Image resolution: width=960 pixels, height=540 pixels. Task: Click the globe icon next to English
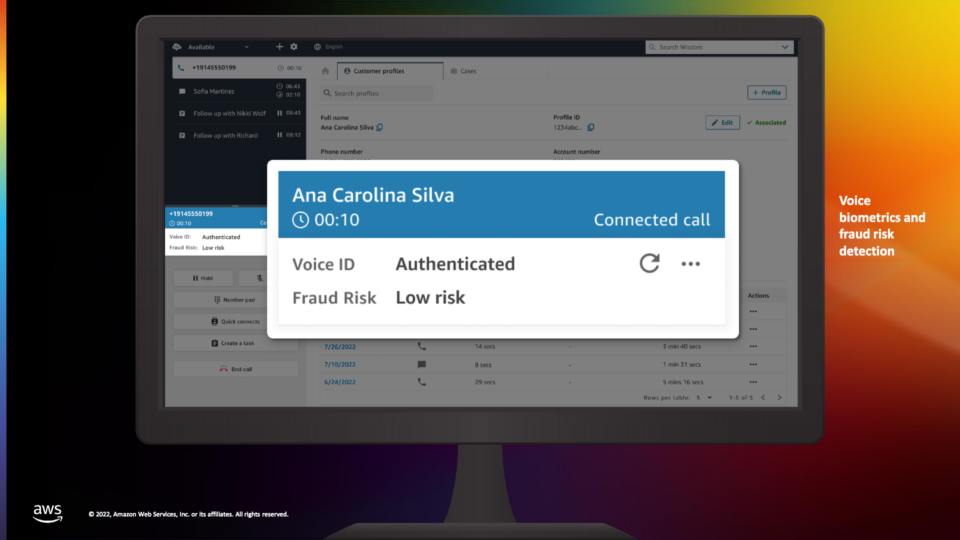[x=317, y=47]
